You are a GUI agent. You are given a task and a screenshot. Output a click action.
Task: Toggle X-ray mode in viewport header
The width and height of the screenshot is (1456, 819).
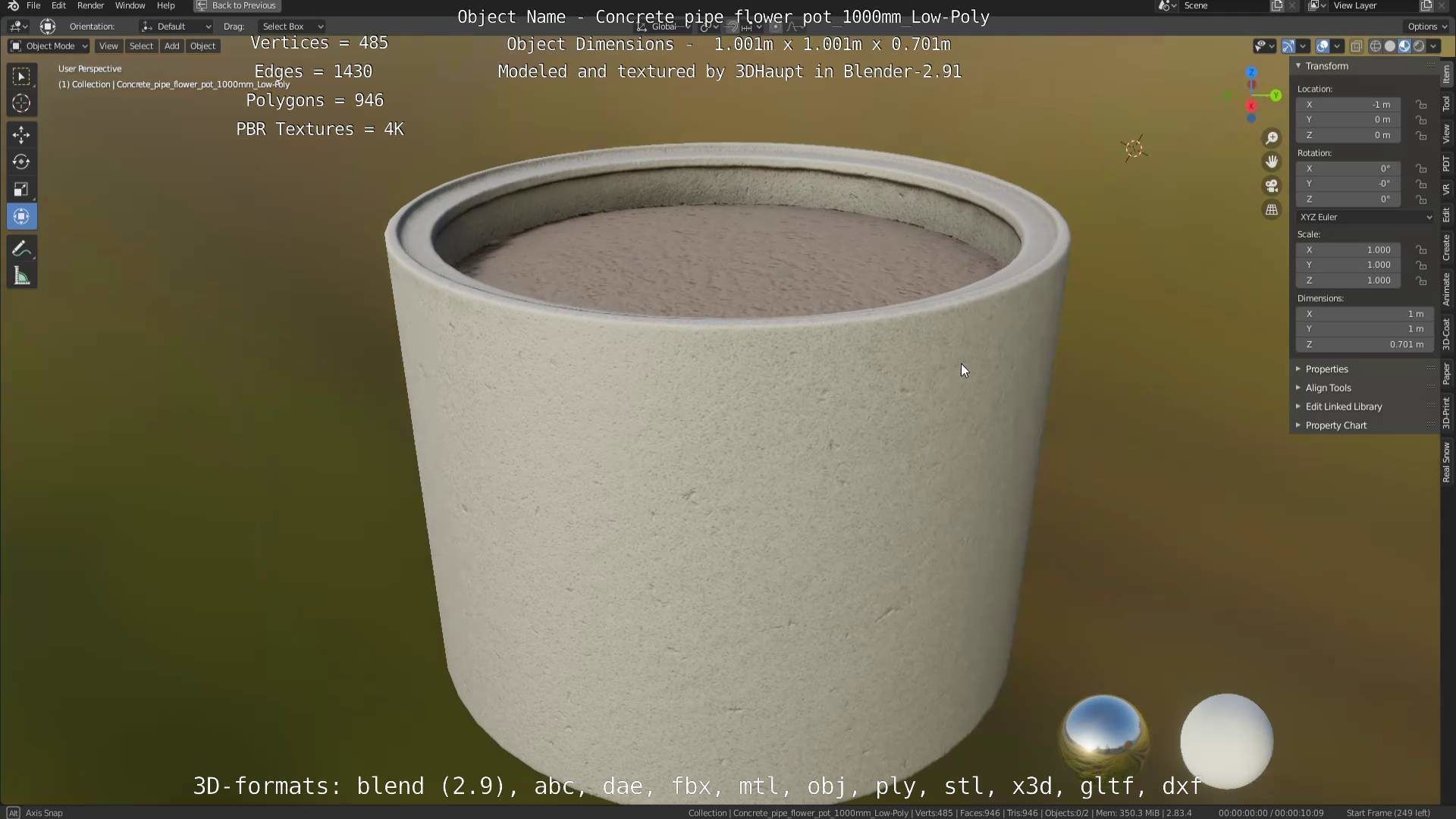(x=1357, y=46)
